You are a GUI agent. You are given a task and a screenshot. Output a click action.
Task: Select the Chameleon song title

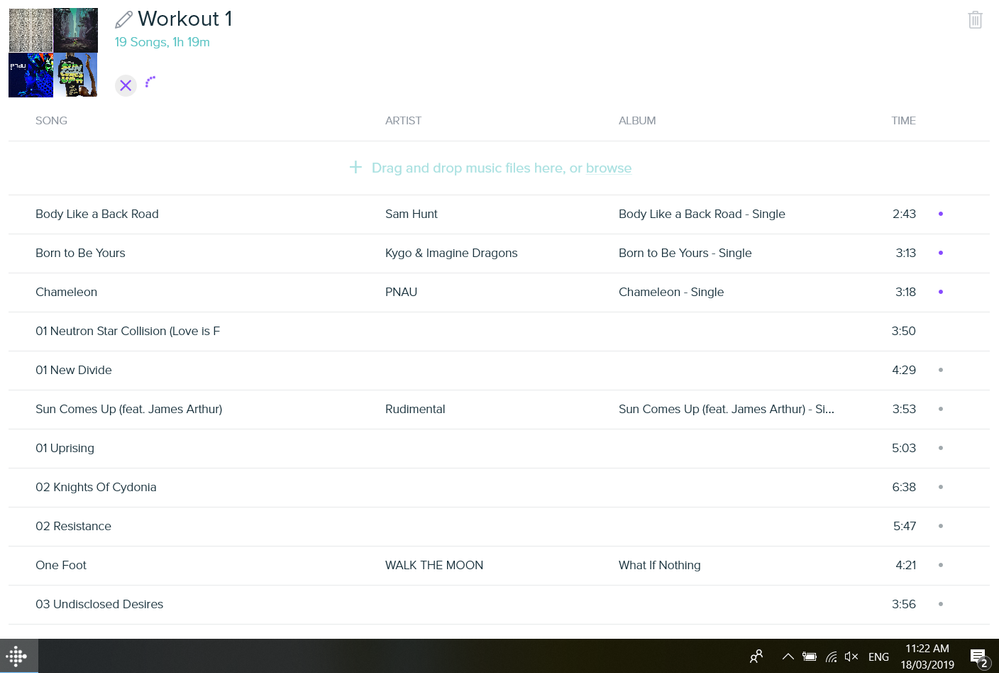(x=66, y=292)
